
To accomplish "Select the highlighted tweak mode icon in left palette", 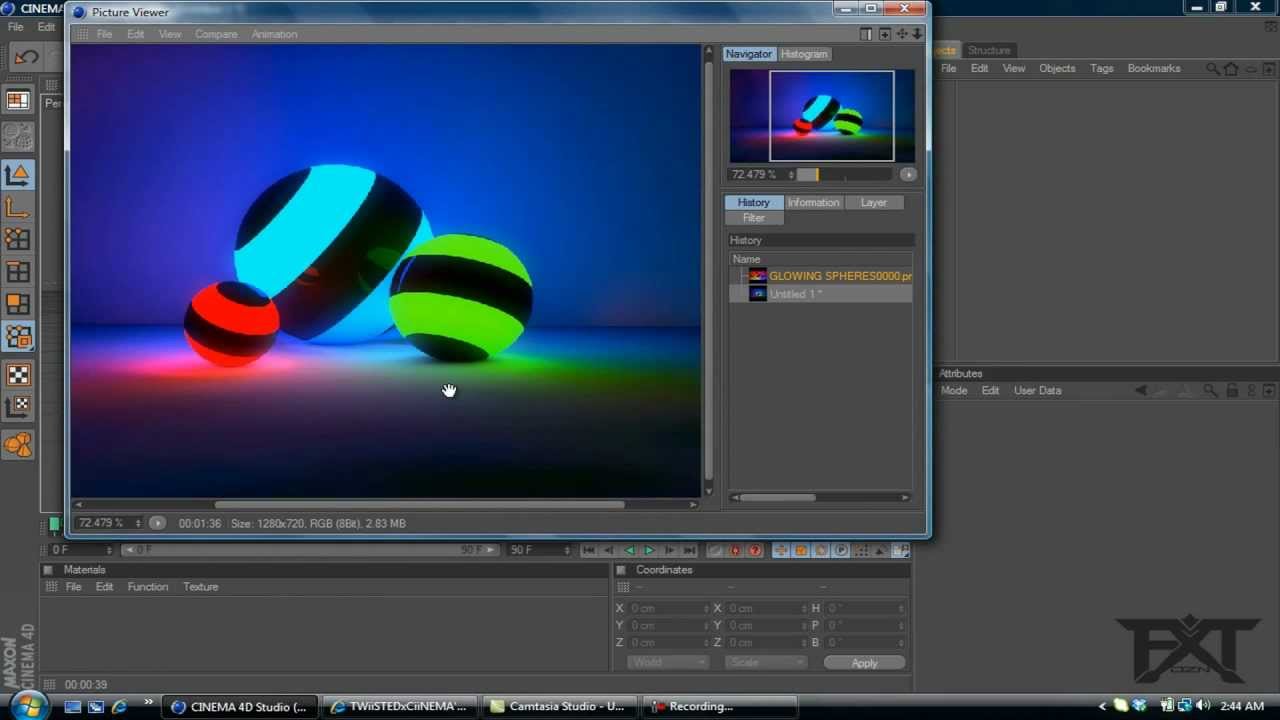I will (18, 338).
